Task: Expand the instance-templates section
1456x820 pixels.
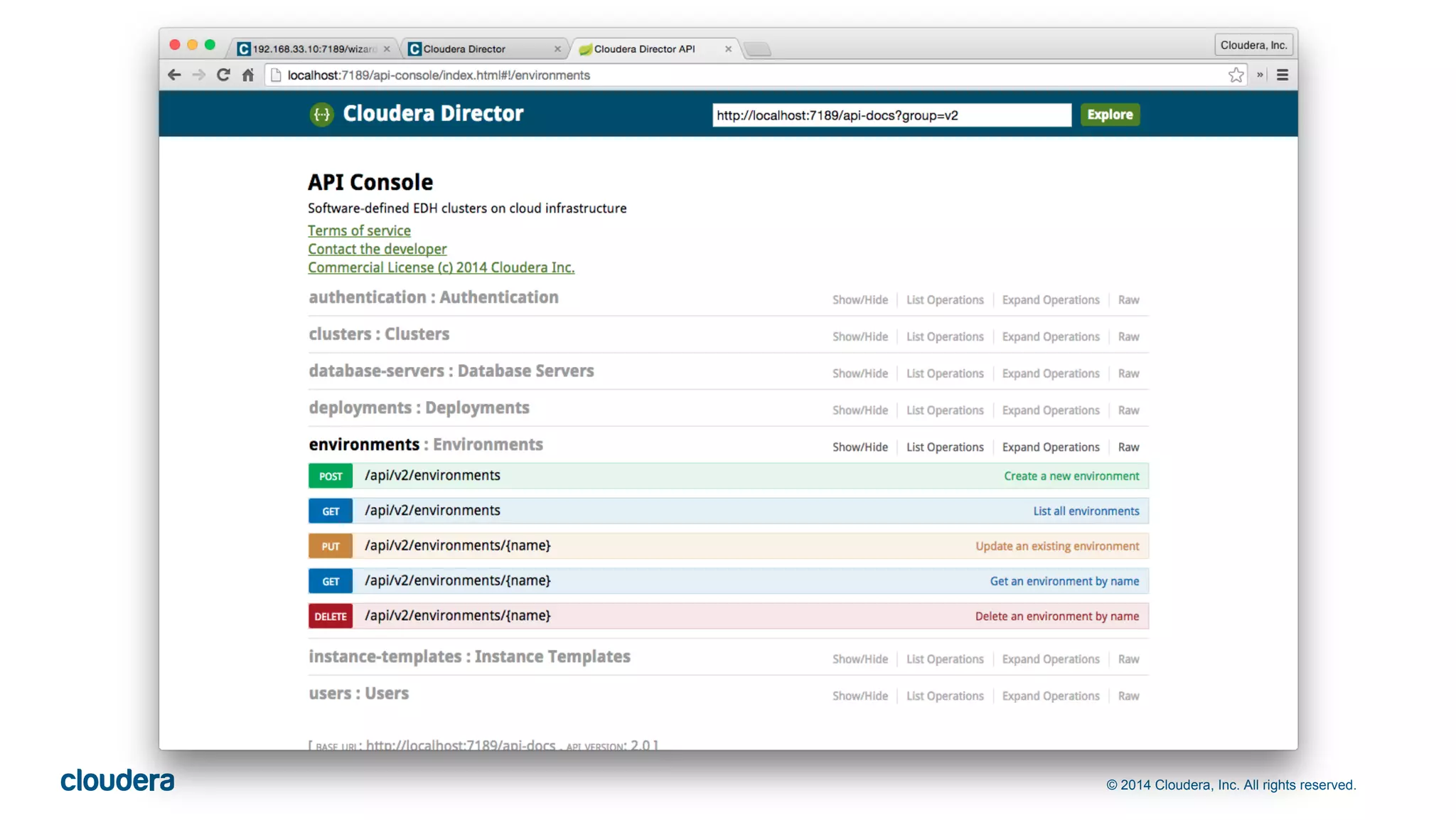Action: pos(469,656)
